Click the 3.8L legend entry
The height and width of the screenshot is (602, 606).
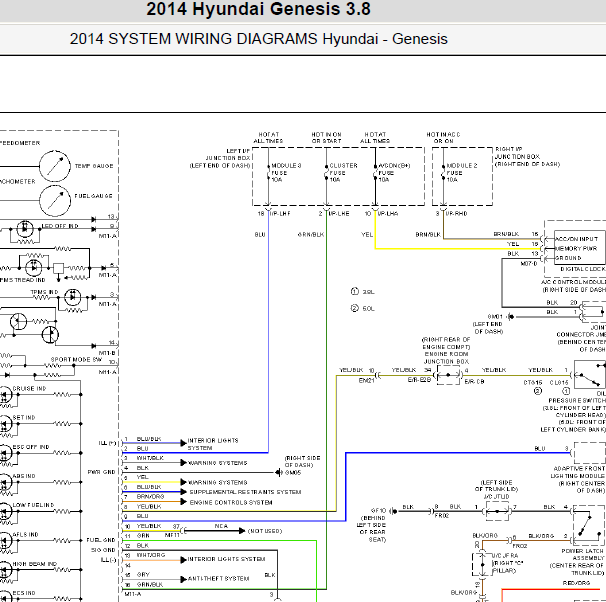pos(363,292)
